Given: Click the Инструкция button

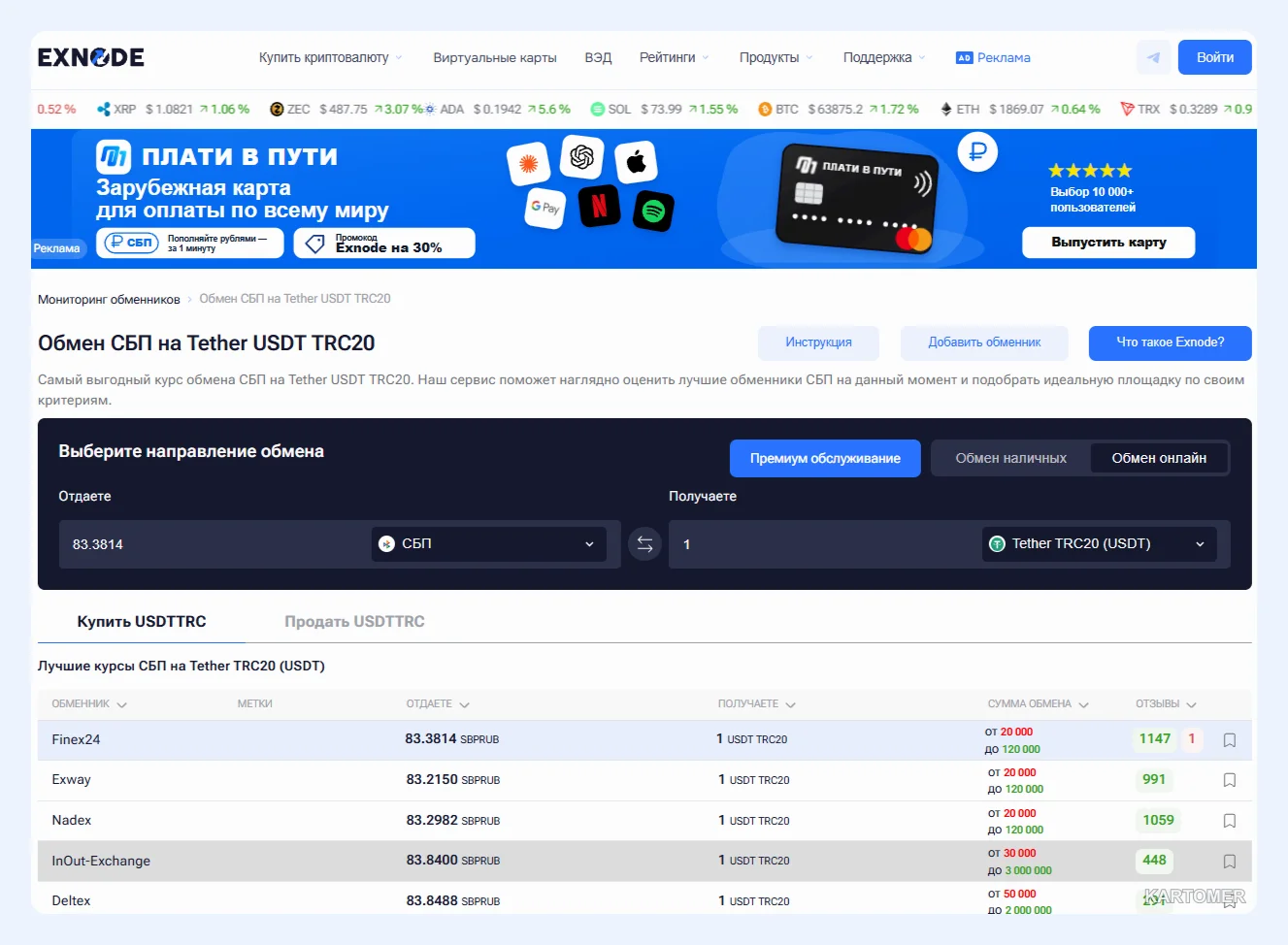Looking at the screenshot, I should tap(818, 342).
